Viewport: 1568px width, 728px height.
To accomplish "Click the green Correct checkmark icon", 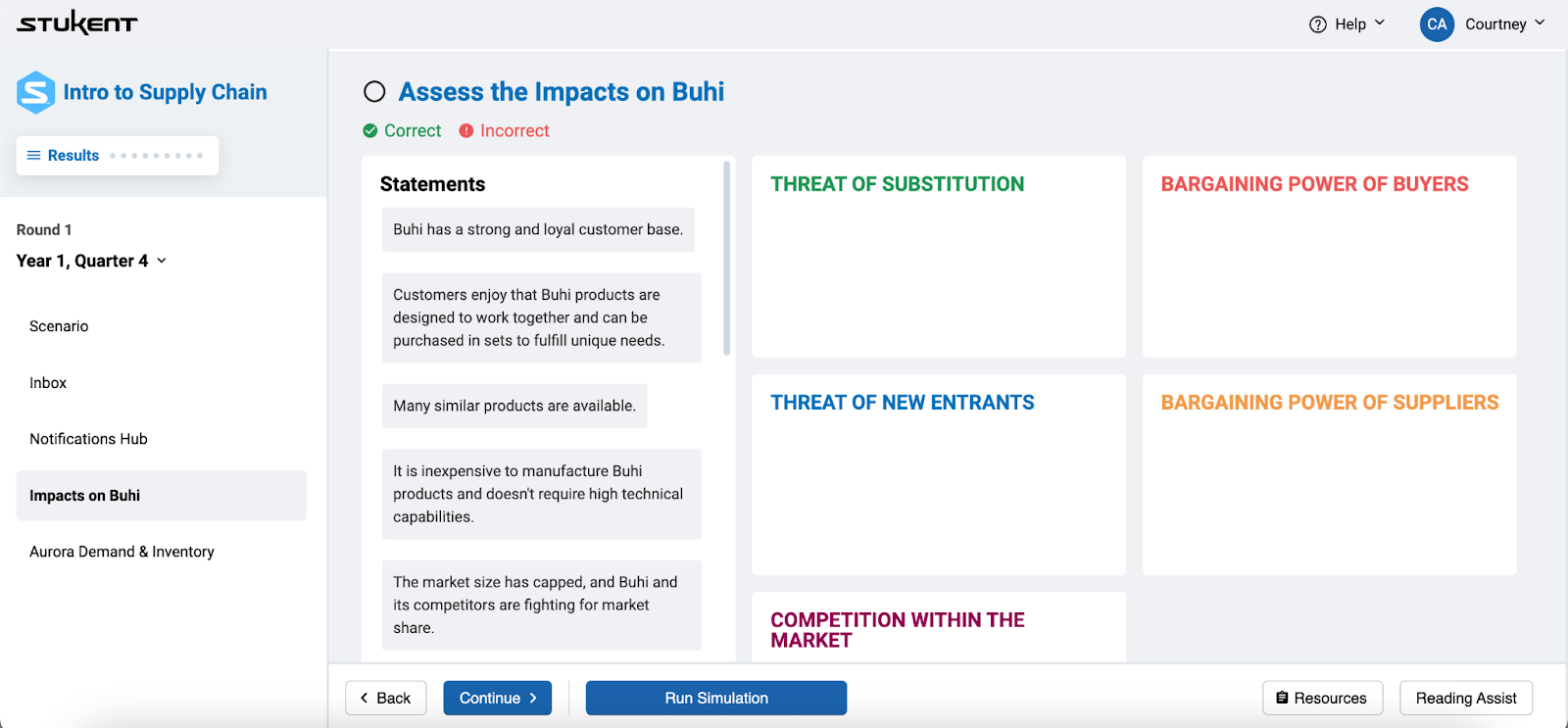I will [370, 131].
